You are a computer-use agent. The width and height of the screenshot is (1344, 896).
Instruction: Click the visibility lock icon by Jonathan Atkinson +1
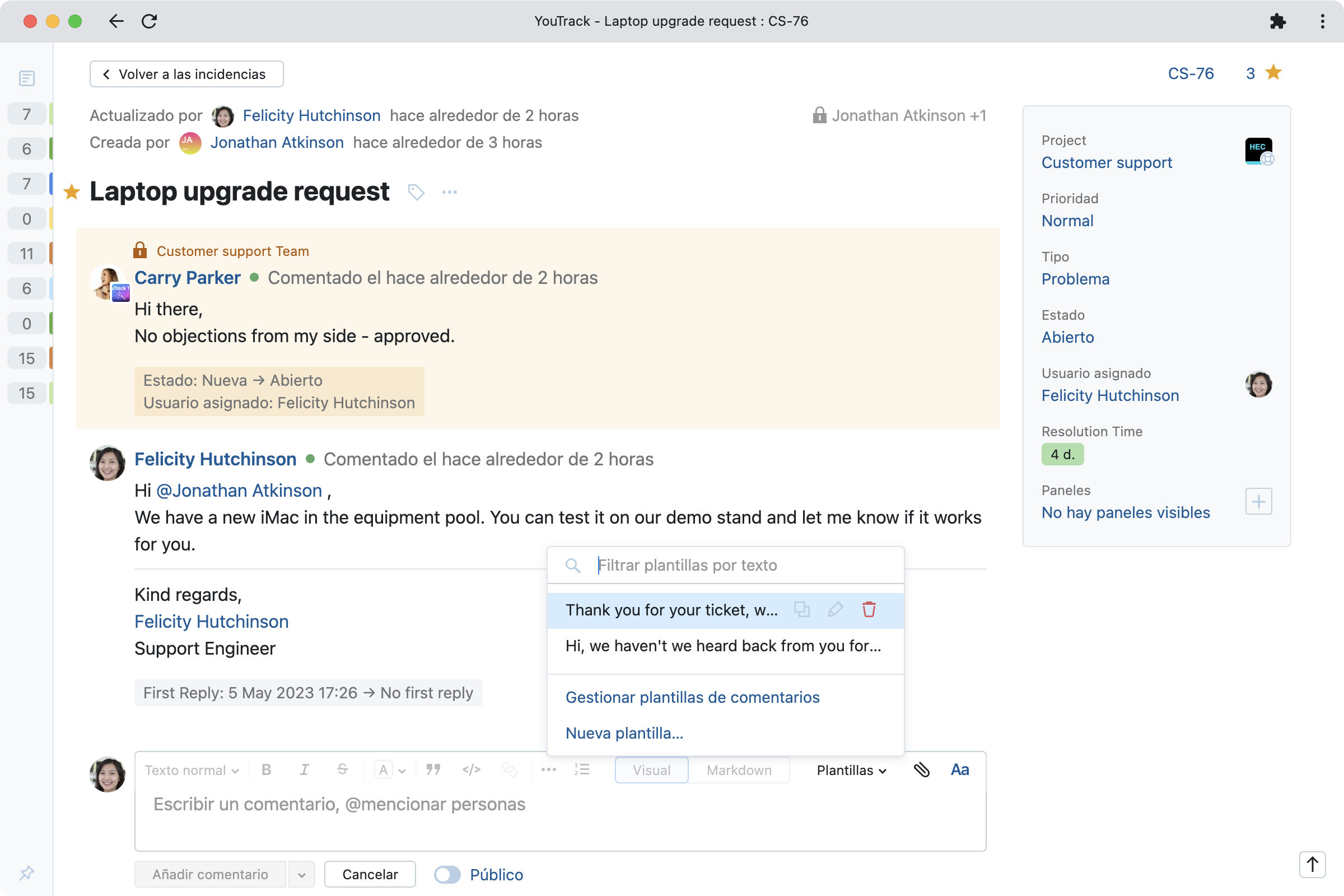tap(819, 115)
